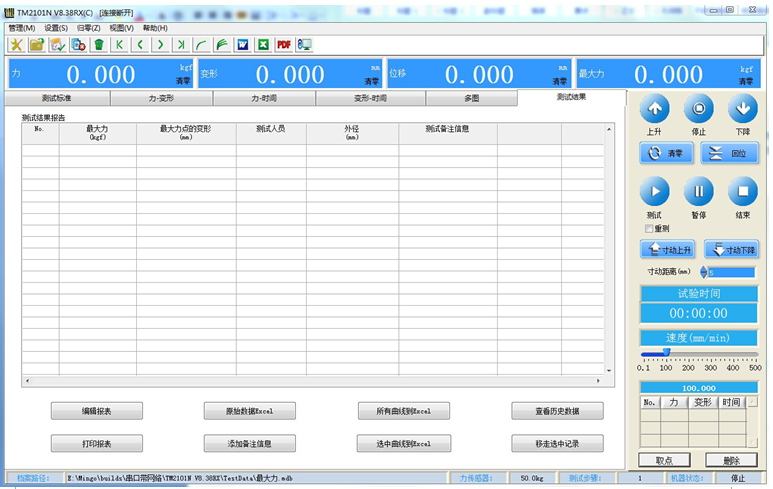Open the 视图(V) menu

pyautogui.click(x=121, y=28)
